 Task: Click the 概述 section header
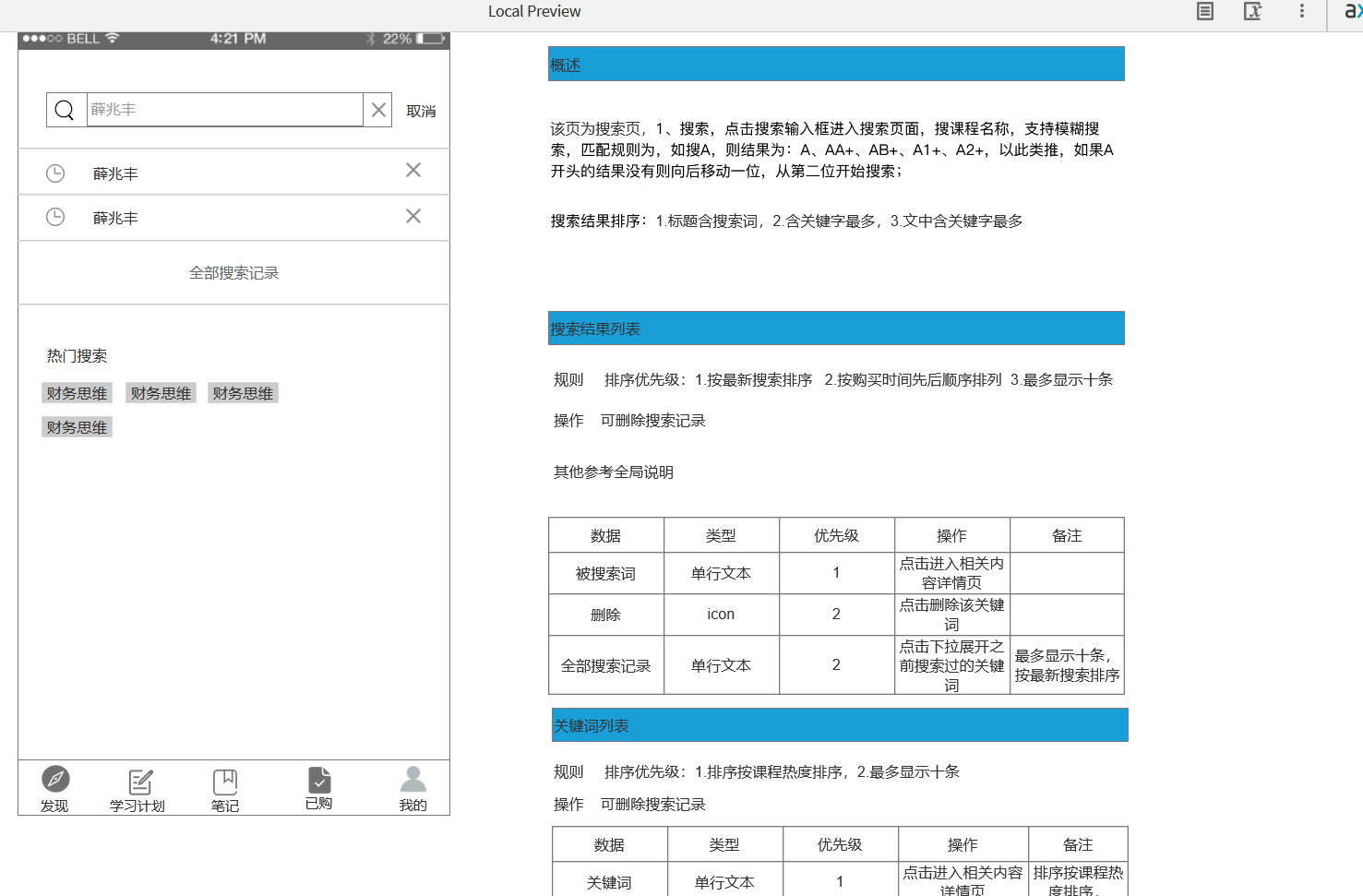pyautogui.click(x=836, y=65)
